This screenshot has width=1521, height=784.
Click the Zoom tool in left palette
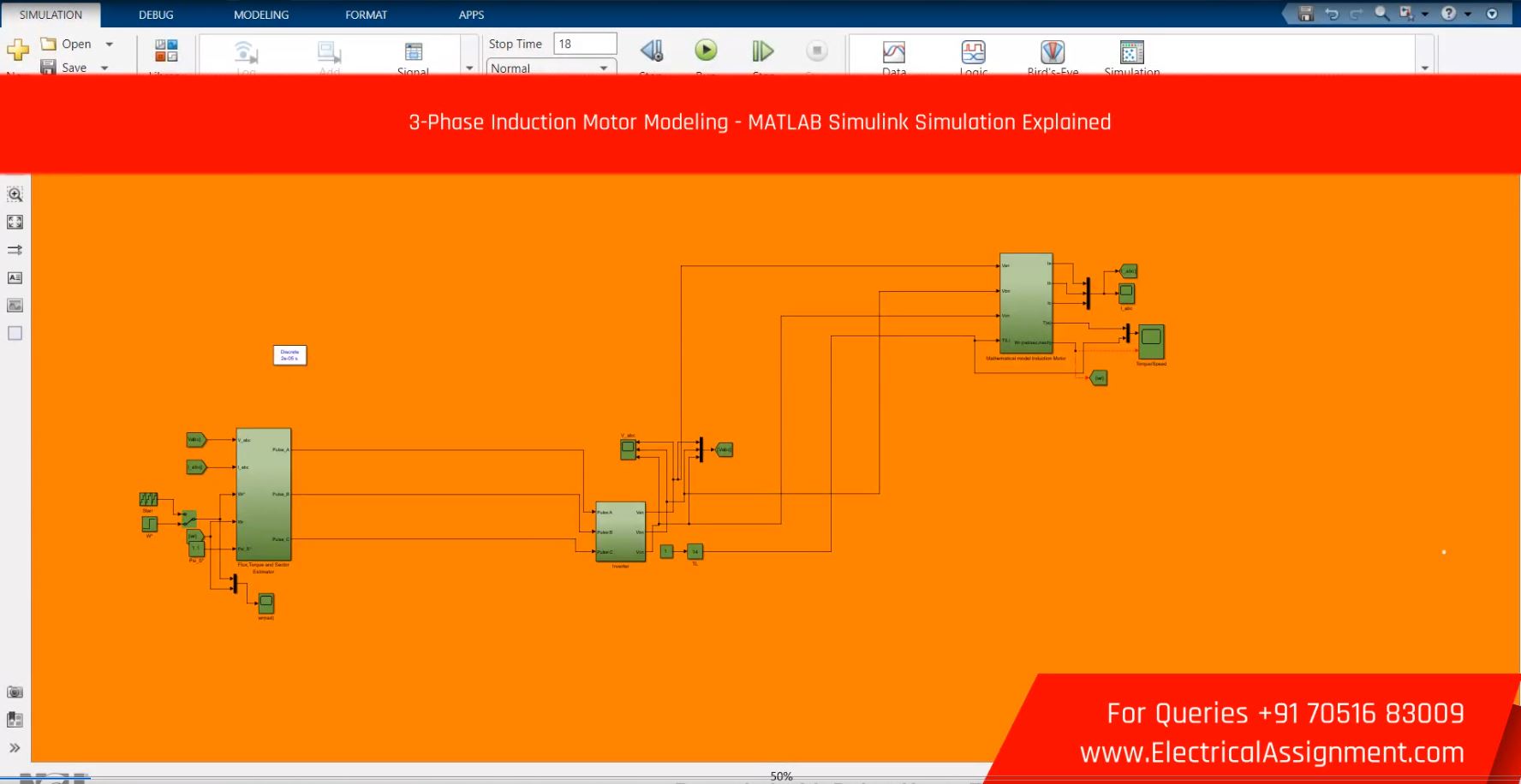(15, 194)
